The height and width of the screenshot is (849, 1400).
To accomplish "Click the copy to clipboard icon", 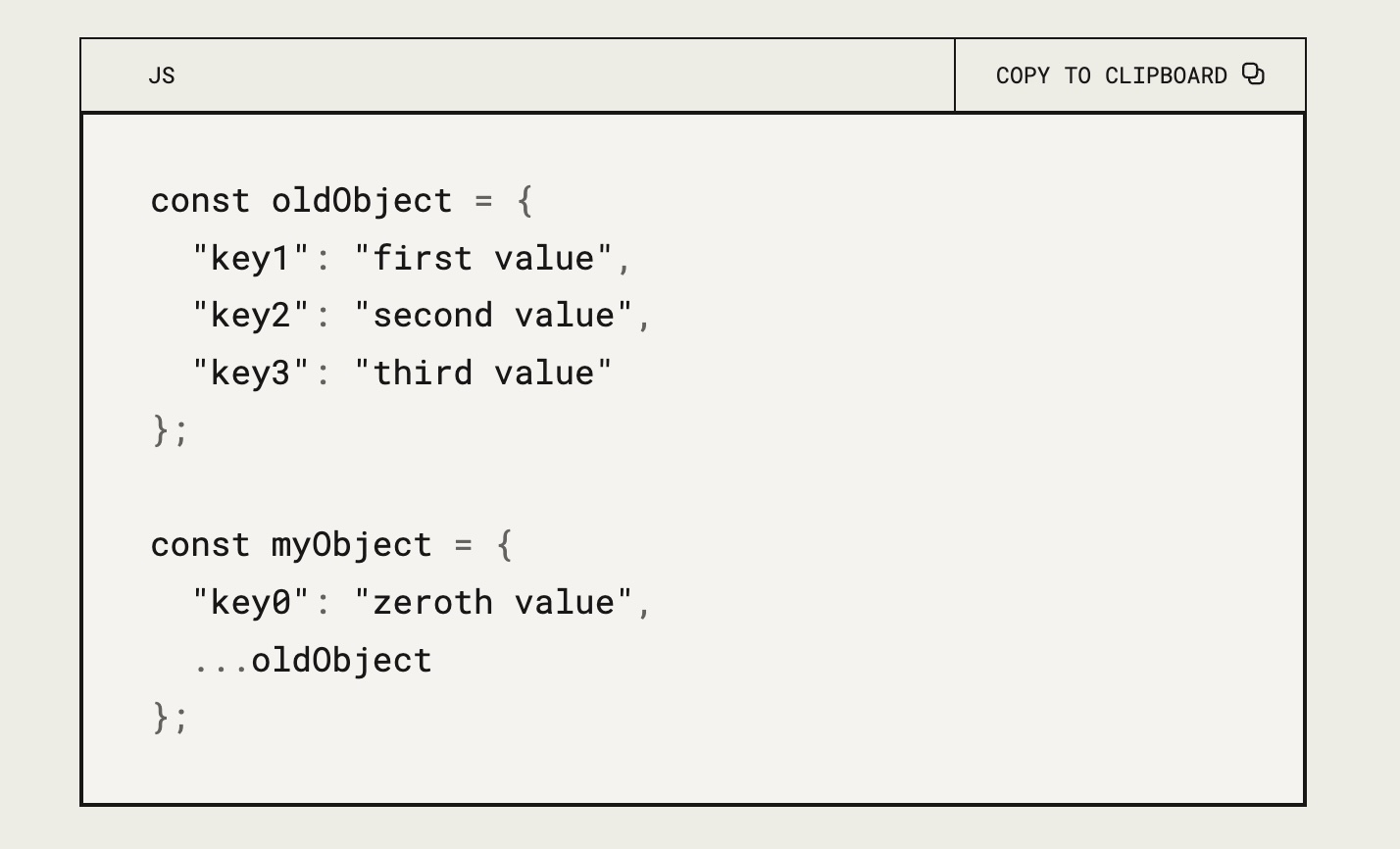I will pyautogui.click(x=1253, y=75).
